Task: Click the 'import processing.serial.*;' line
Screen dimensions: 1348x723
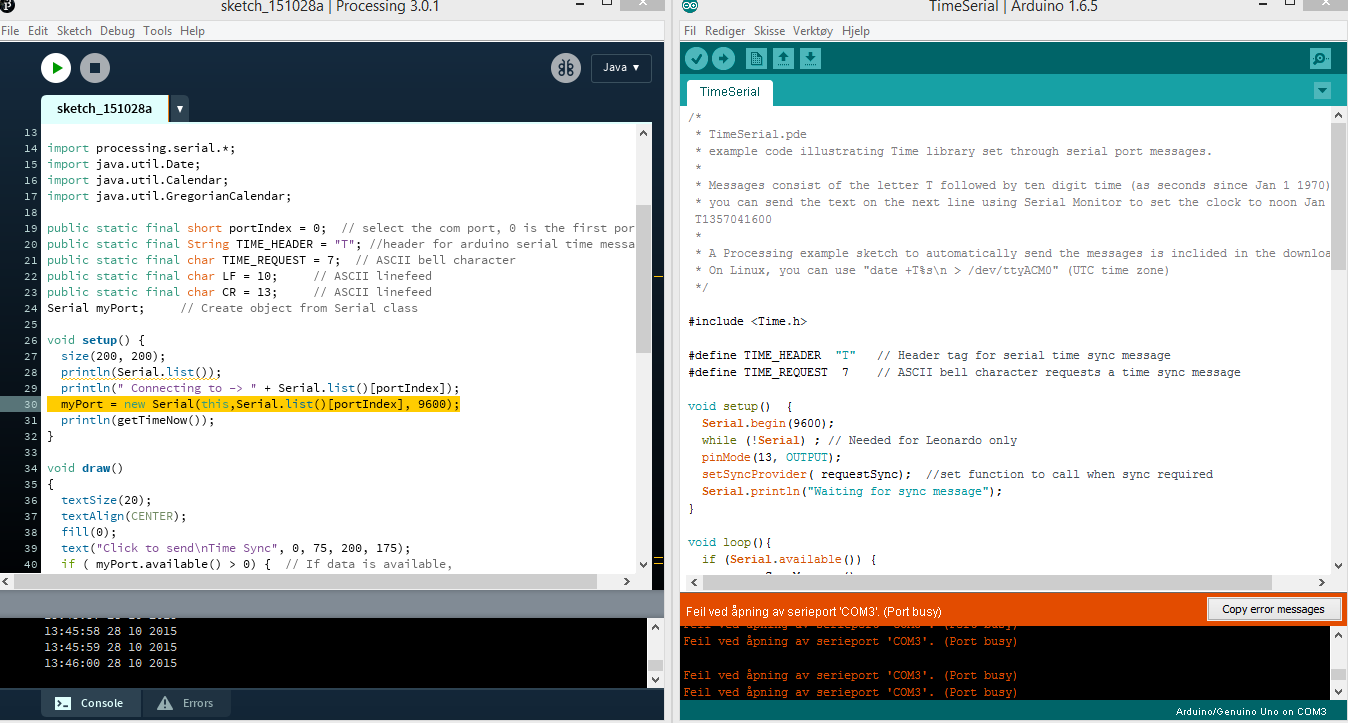Action: tap(141, 148)
